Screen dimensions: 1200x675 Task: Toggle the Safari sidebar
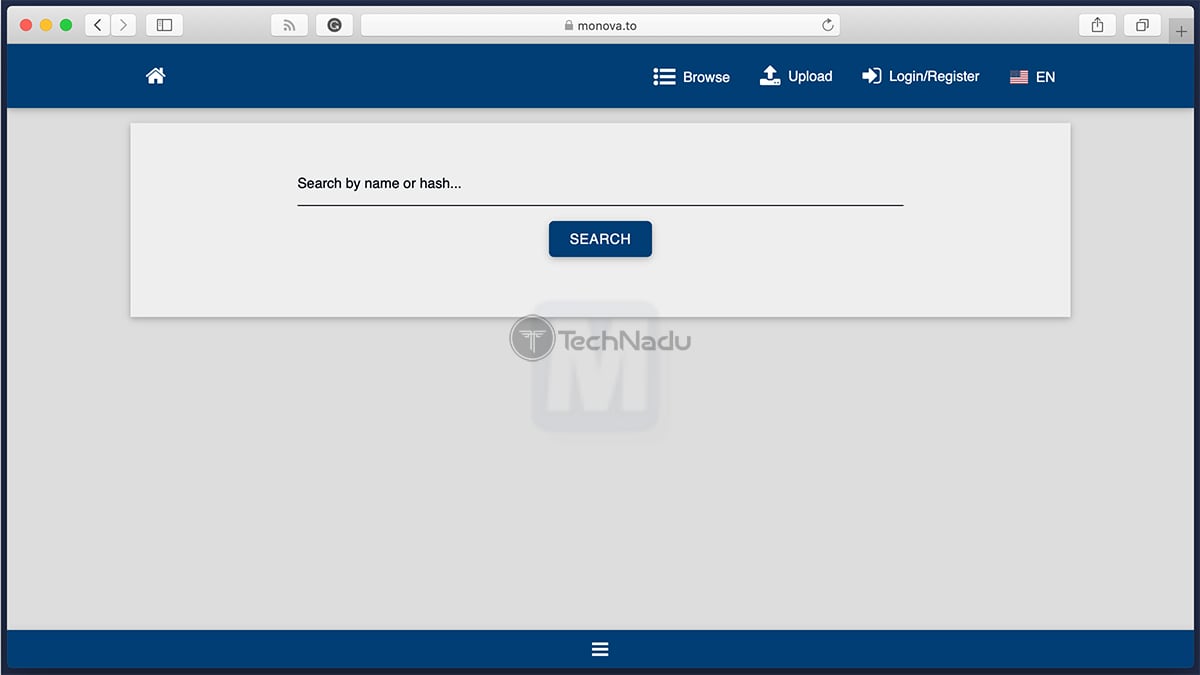point(165,25)
